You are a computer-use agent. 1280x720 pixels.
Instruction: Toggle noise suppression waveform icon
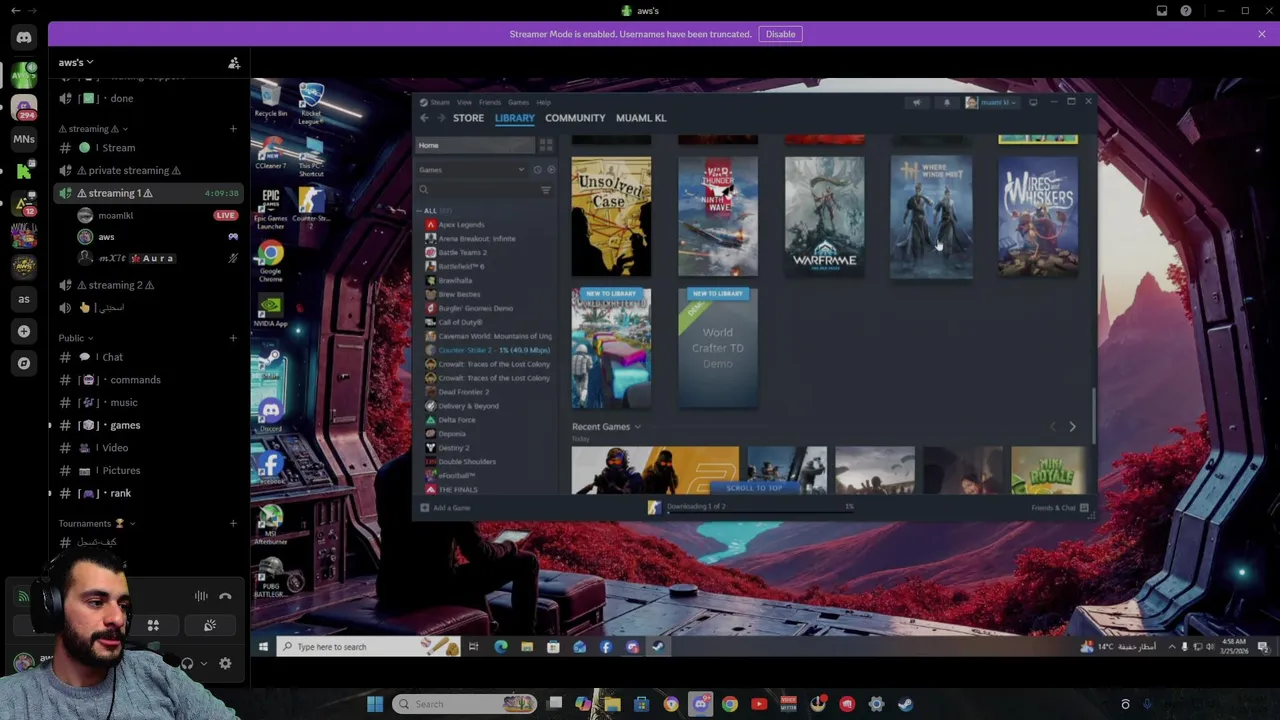[x=201, y=596]
